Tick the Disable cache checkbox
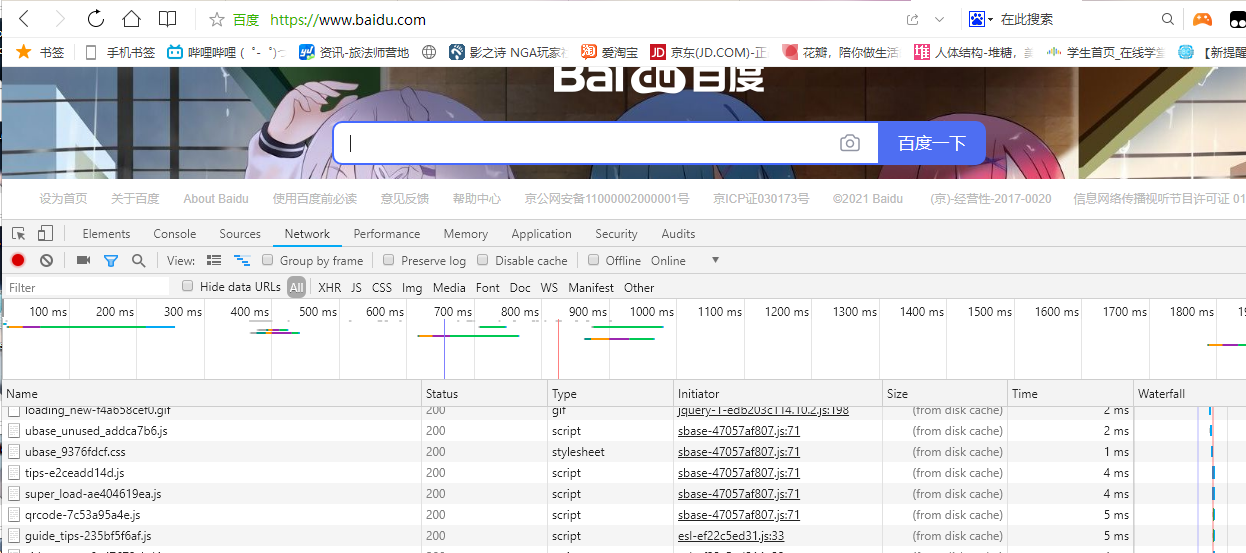The width and height of the screenshot is (1246, 553). tap(483, 261)
